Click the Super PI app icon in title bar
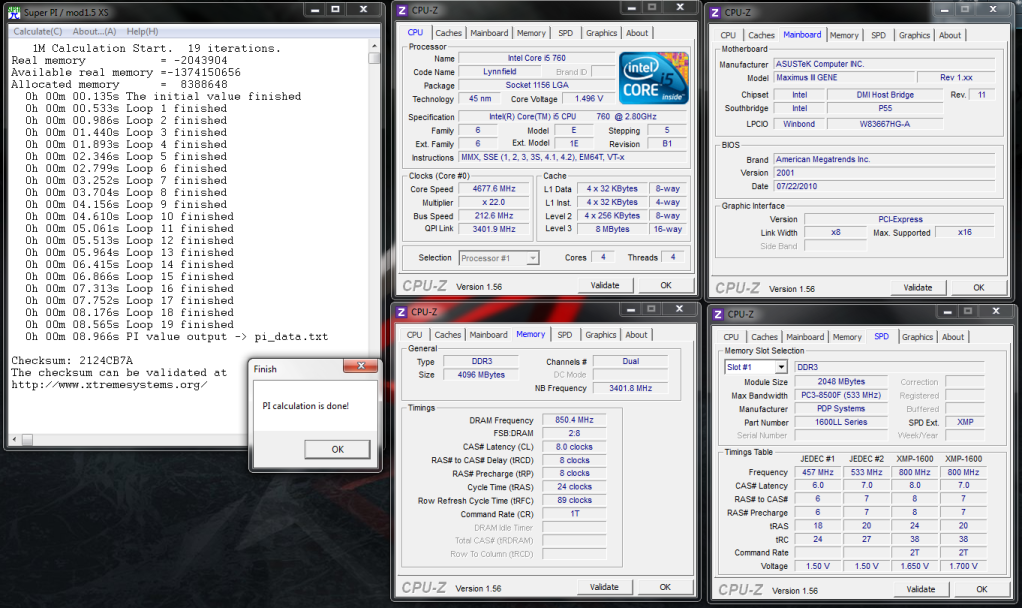The image size is (1022, 608). click(x=13, y=13)
